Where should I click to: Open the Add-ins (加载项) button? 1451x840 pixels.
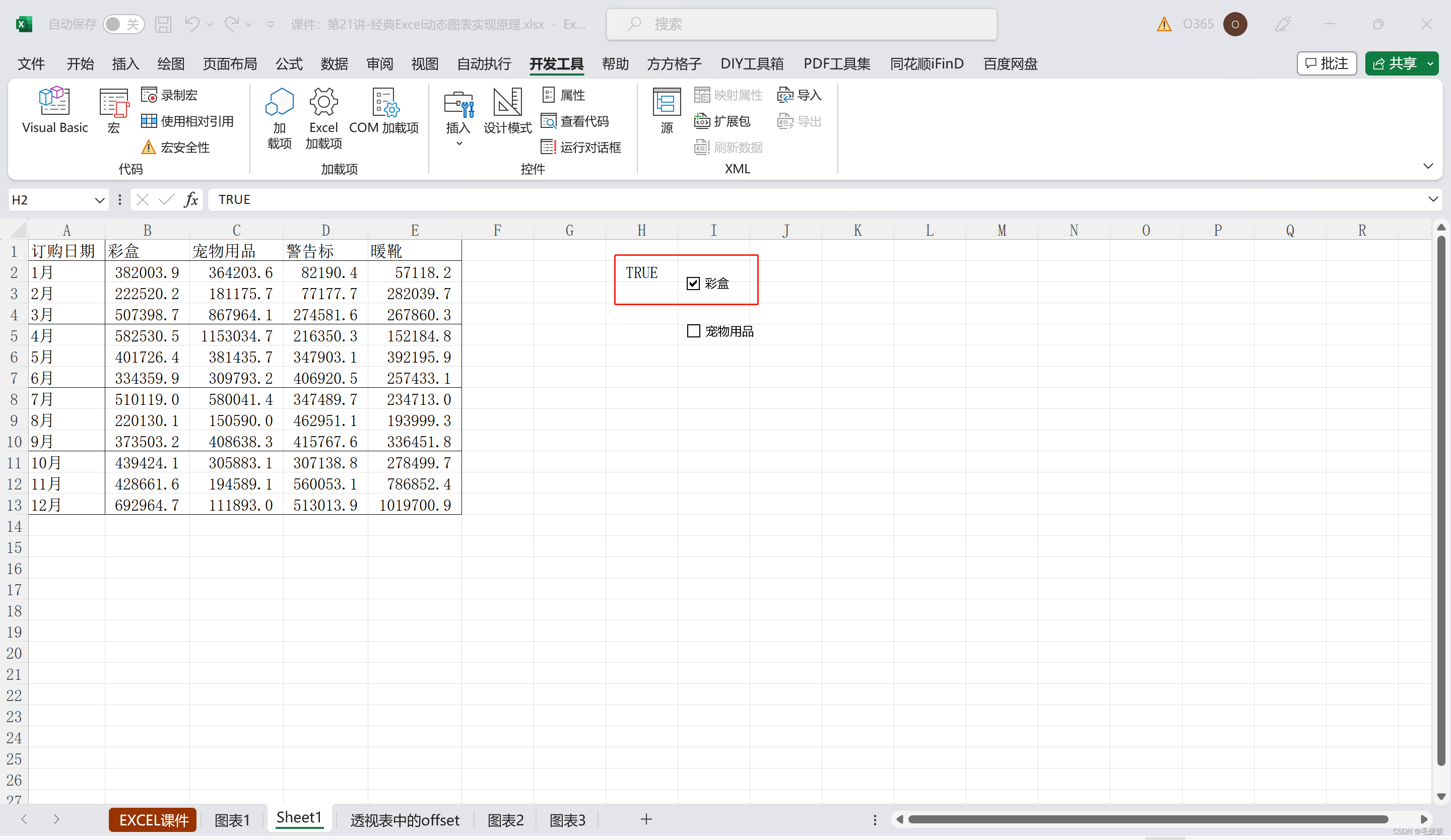tap(279, 118)
